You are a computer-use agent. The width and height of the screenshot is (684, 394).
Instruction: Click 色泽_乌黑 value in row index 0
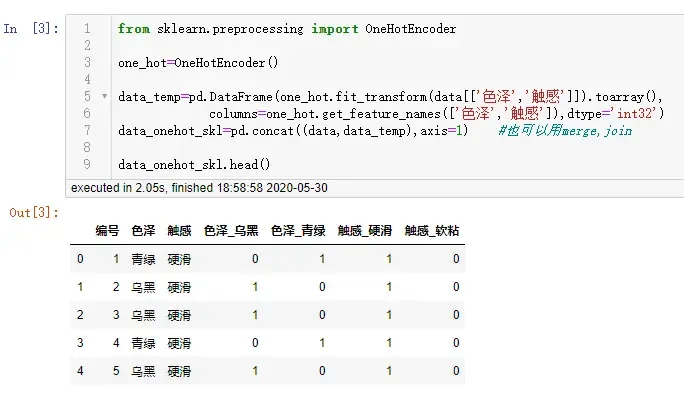255,259
